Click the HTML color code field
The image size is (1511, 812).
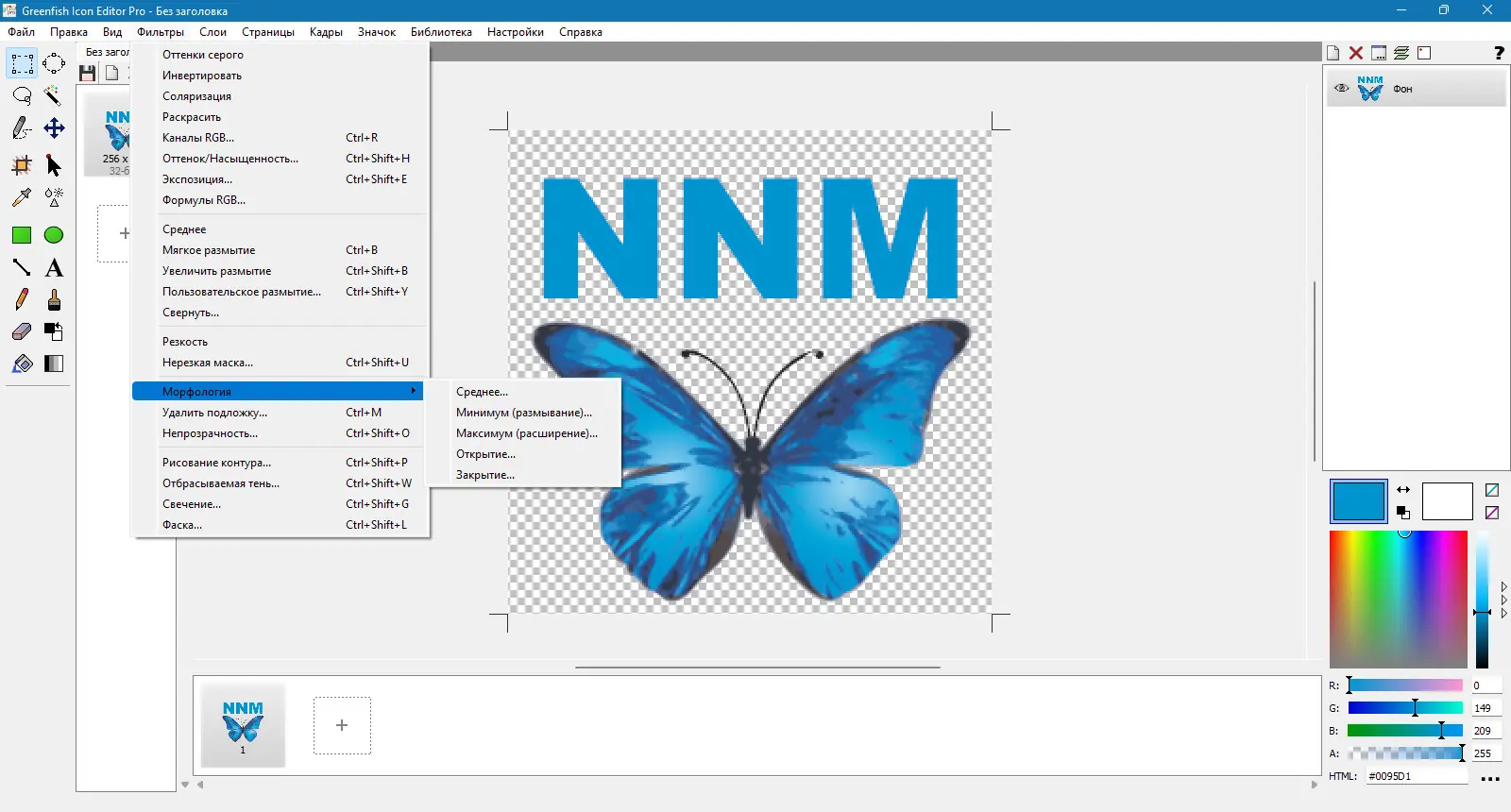click(1417, 776)
